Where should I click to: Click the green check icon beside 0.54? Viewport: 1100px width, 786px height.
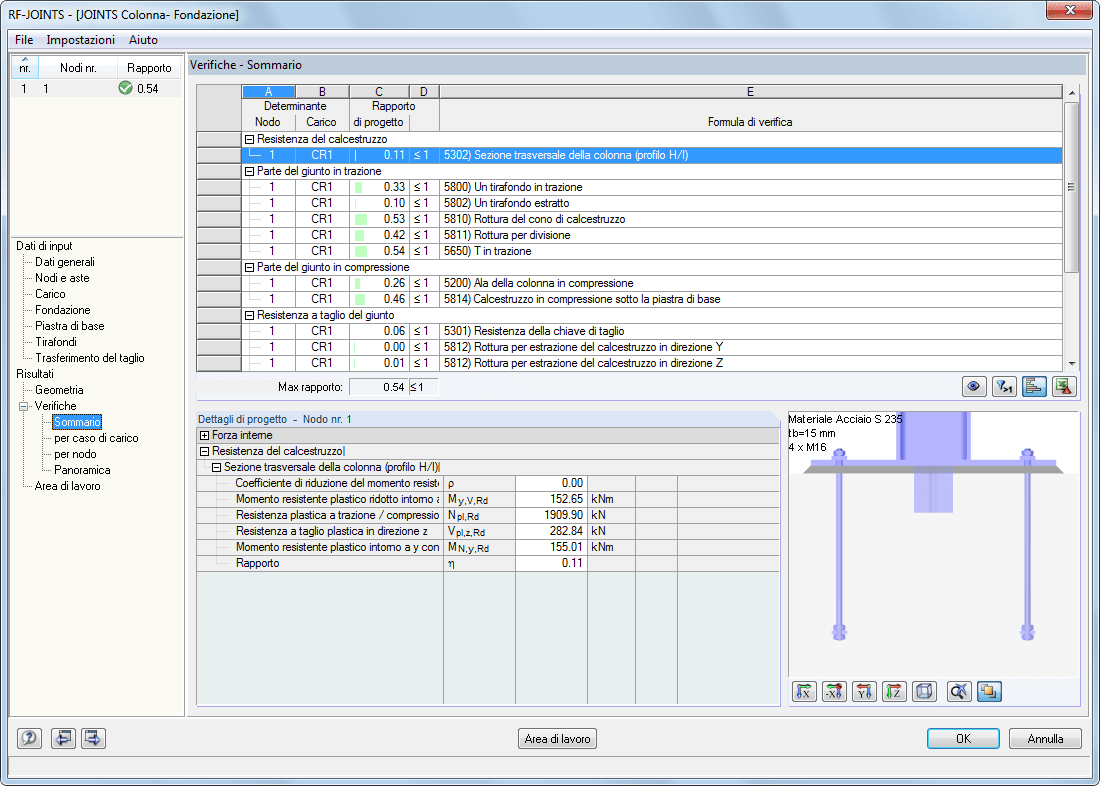coord(126,88)
